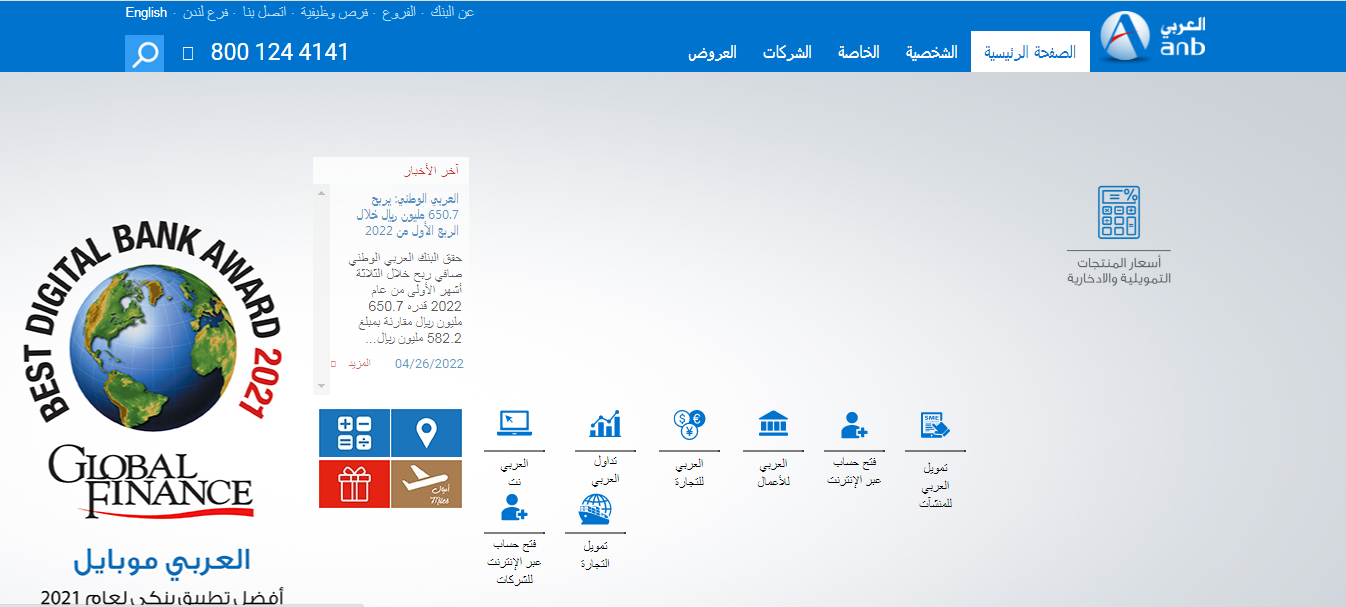The height and width of the screenshot is (607, 1346).
Task: Click the chart icon for تداول العربي
Action: [x=605, y=424]
